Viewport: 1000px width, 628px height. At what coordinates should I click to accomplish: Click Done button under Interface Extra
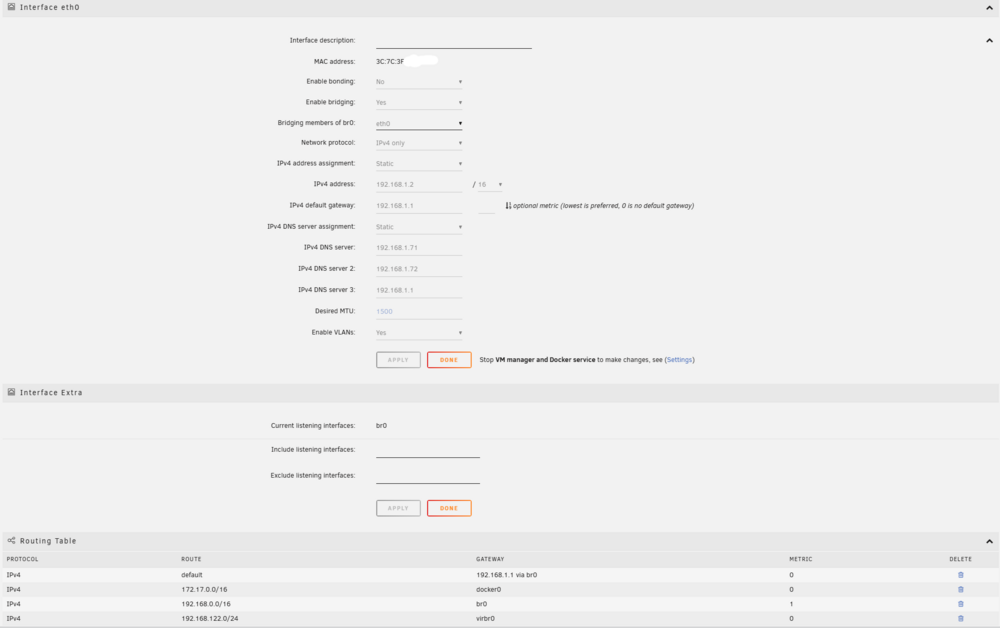point(449,508)
